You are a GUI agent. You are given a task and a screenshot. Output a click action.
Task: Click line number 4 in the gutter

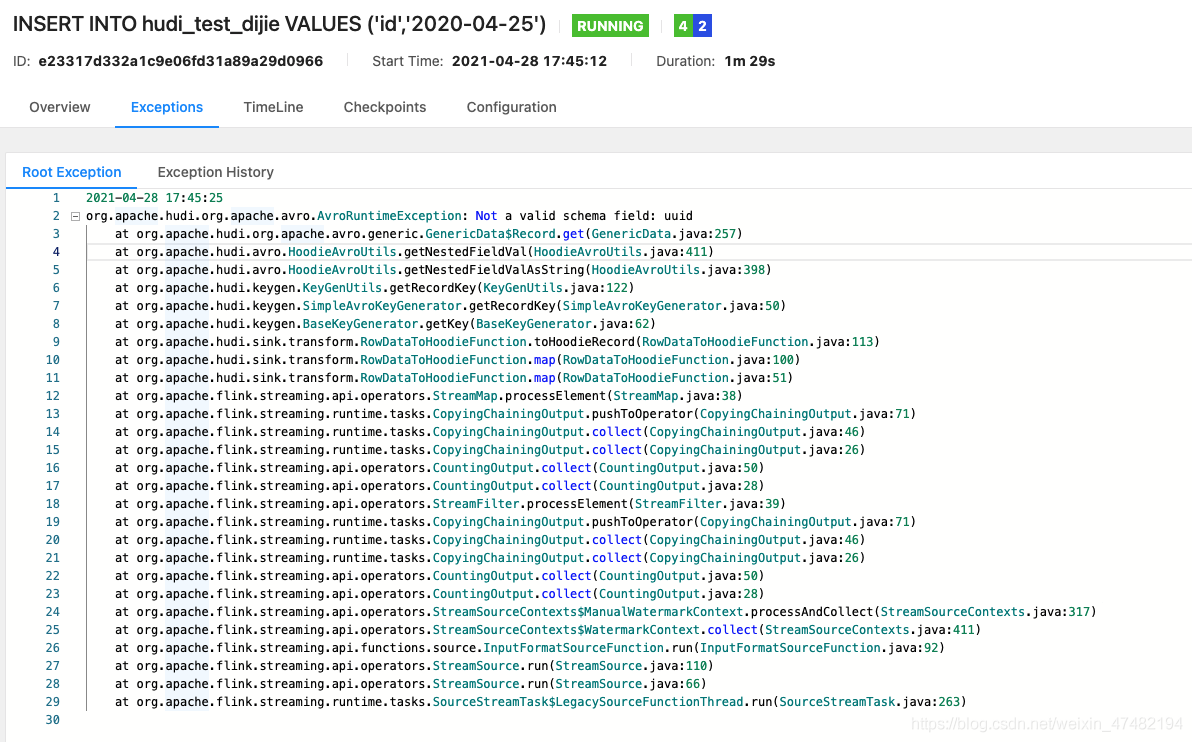(x=55, y=252)
